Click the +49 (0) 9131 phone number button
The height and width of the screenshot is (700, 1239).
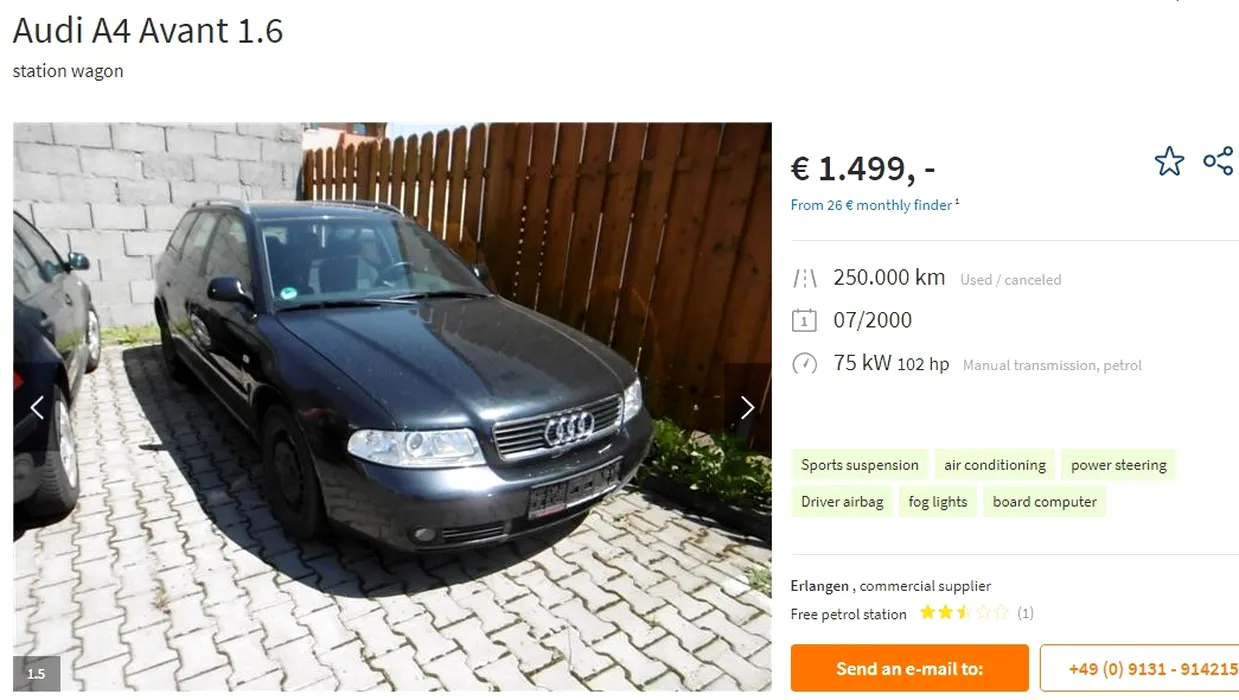(x=1140, y=668)
